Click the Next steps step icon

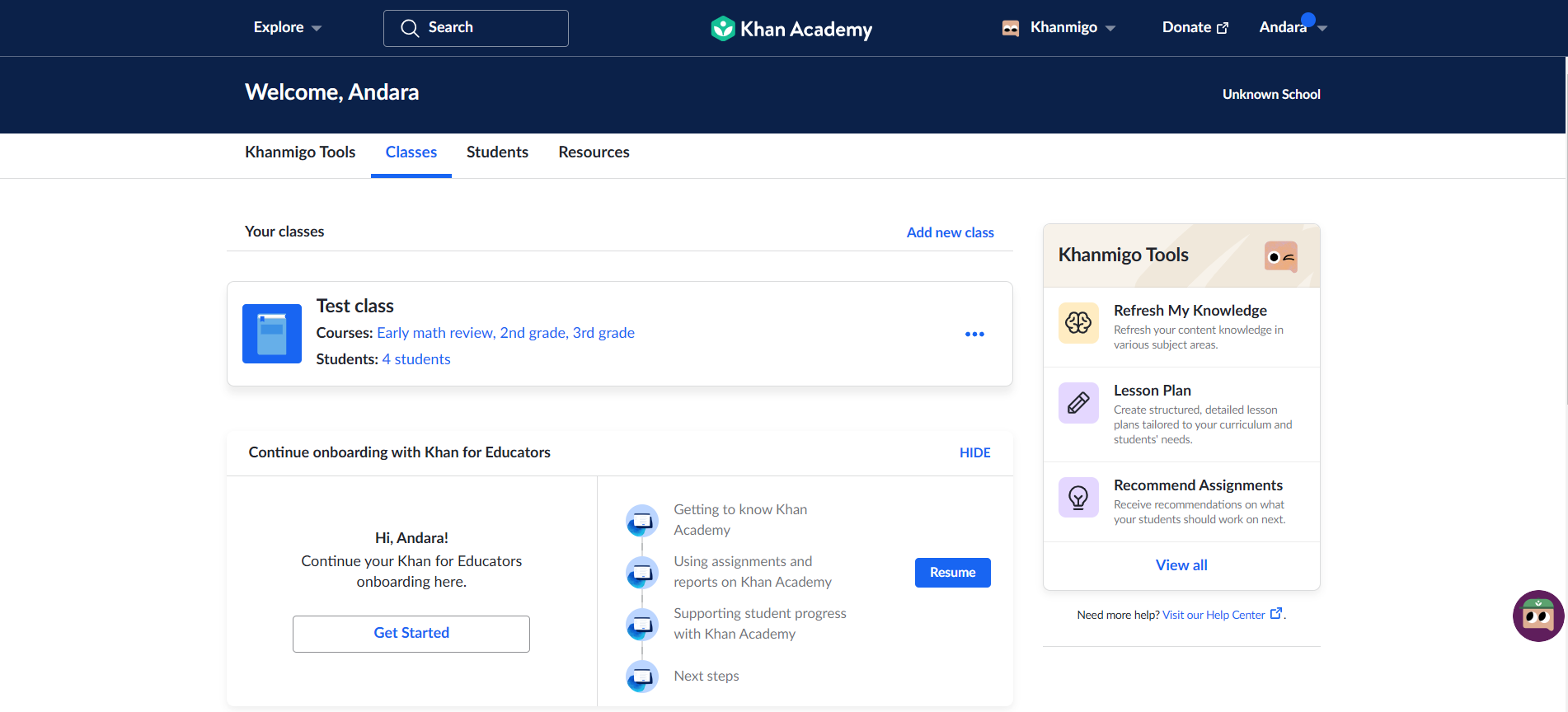(642, 677)
